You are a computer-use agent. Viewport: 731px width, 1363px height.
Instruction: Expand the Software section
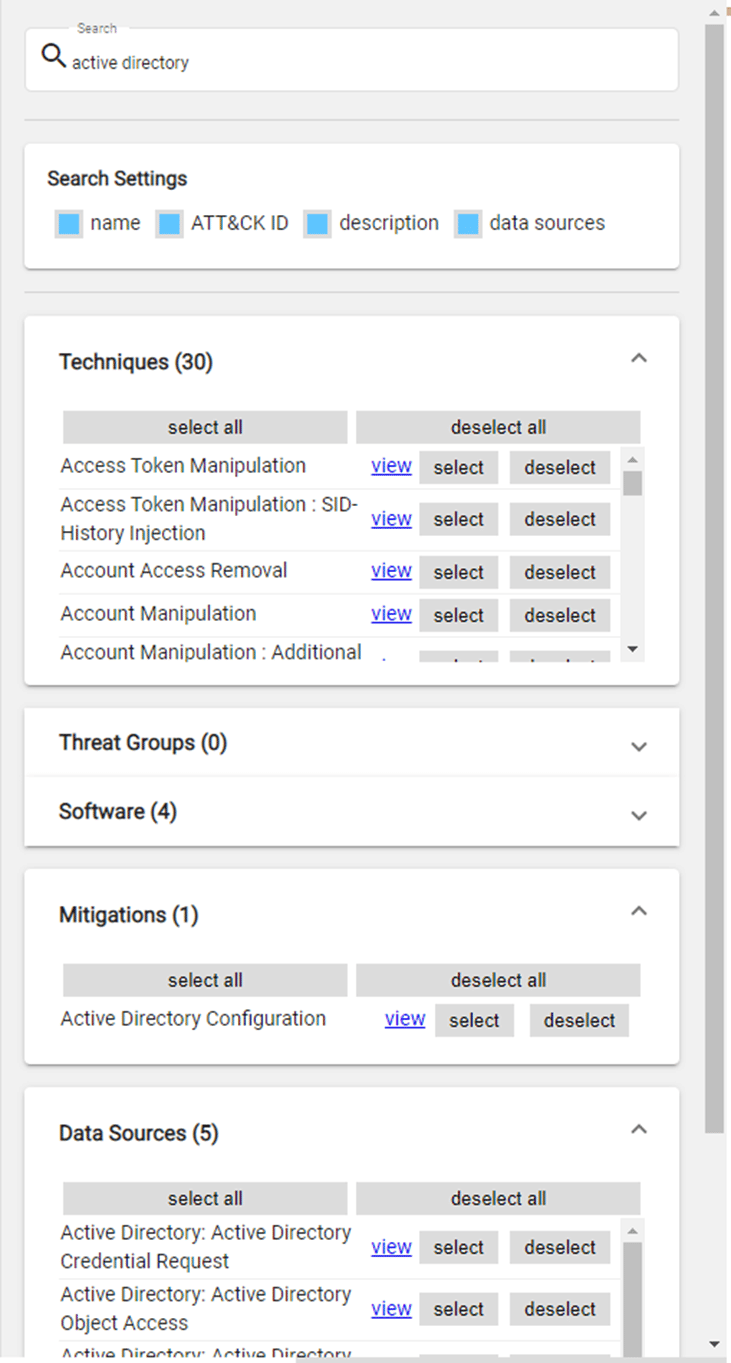tap(639, 814)
